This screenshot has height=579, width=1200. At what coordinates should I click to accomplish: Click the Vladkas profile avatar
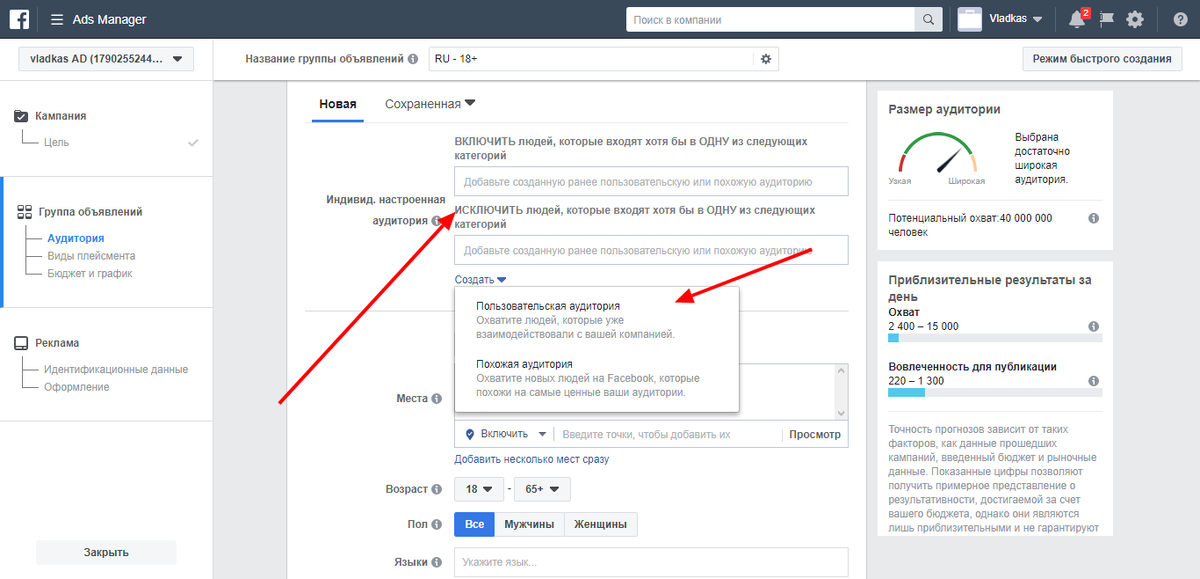point(970,19)
